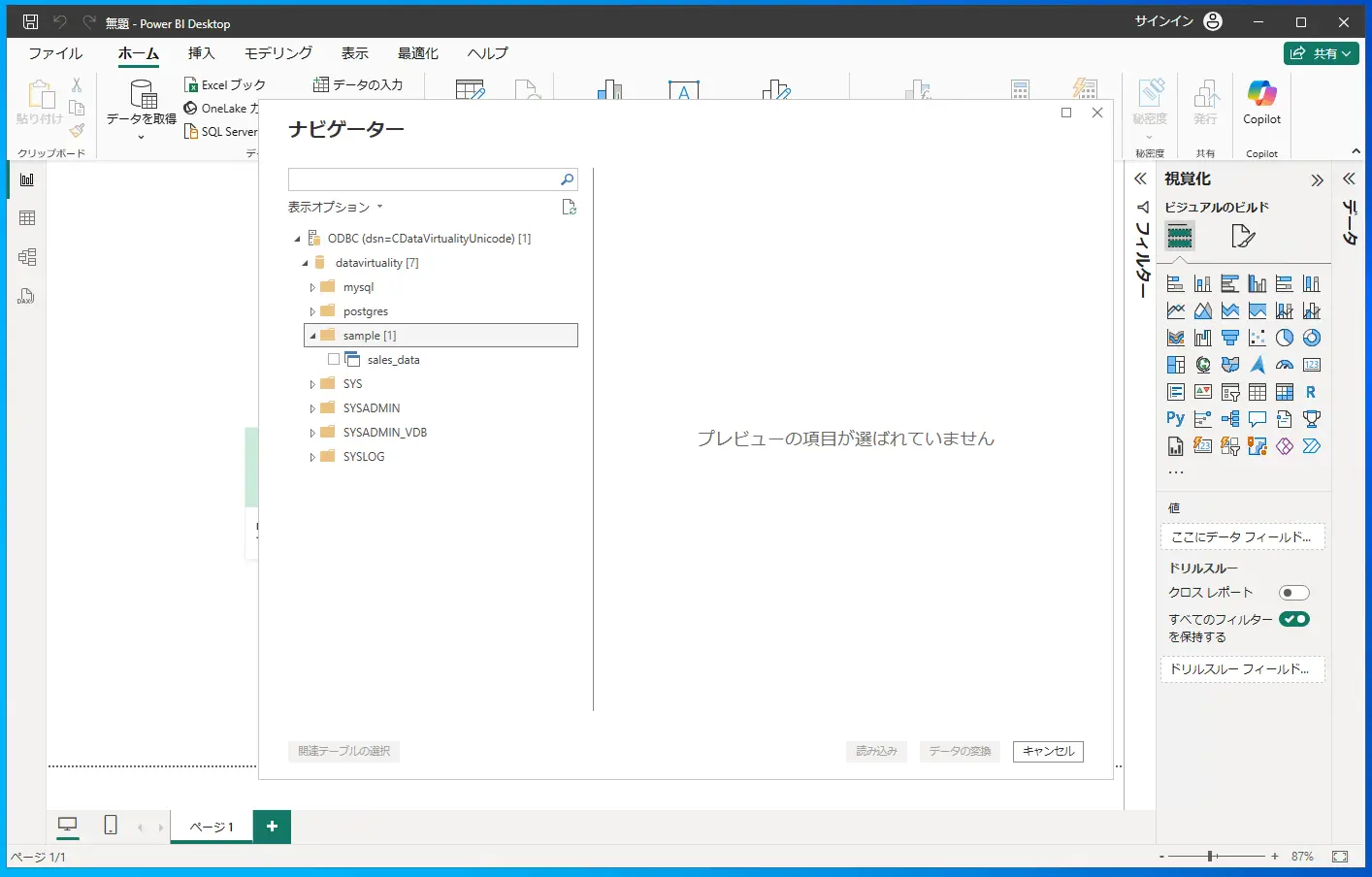
Task: Switch to the 挿入 ribbon tab
Action: (201, 53)
